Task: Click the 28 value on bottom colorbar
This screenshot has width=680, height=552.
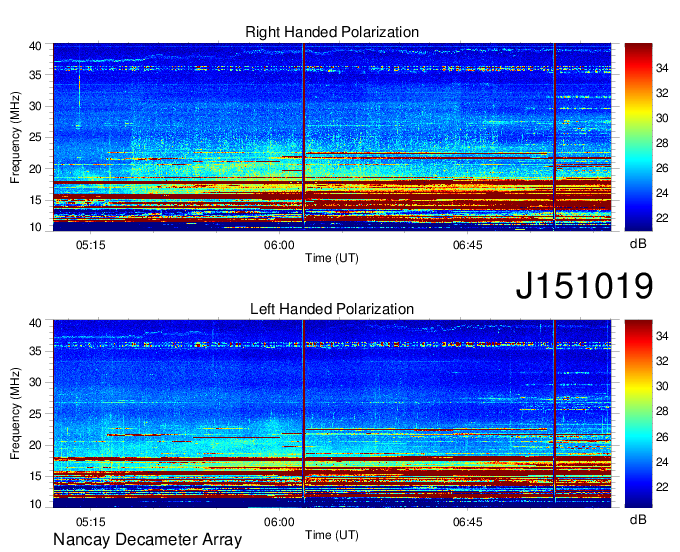Action: (662, 411)
